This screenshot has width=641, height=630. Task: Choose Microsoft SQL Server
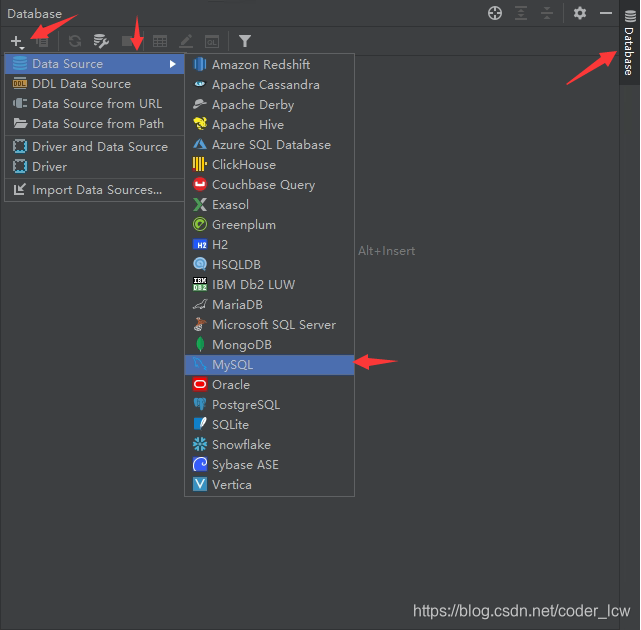[269, 325]
